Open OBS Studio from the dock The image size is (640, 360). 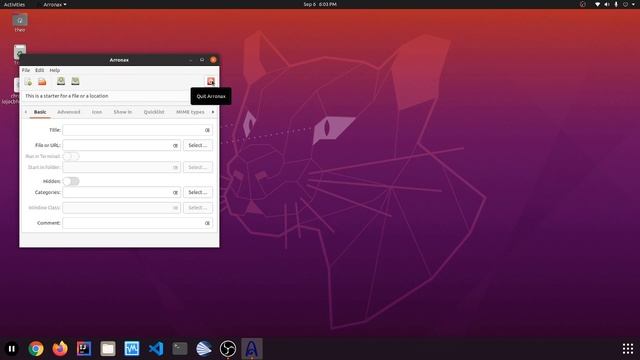click(x=228, y=349)
